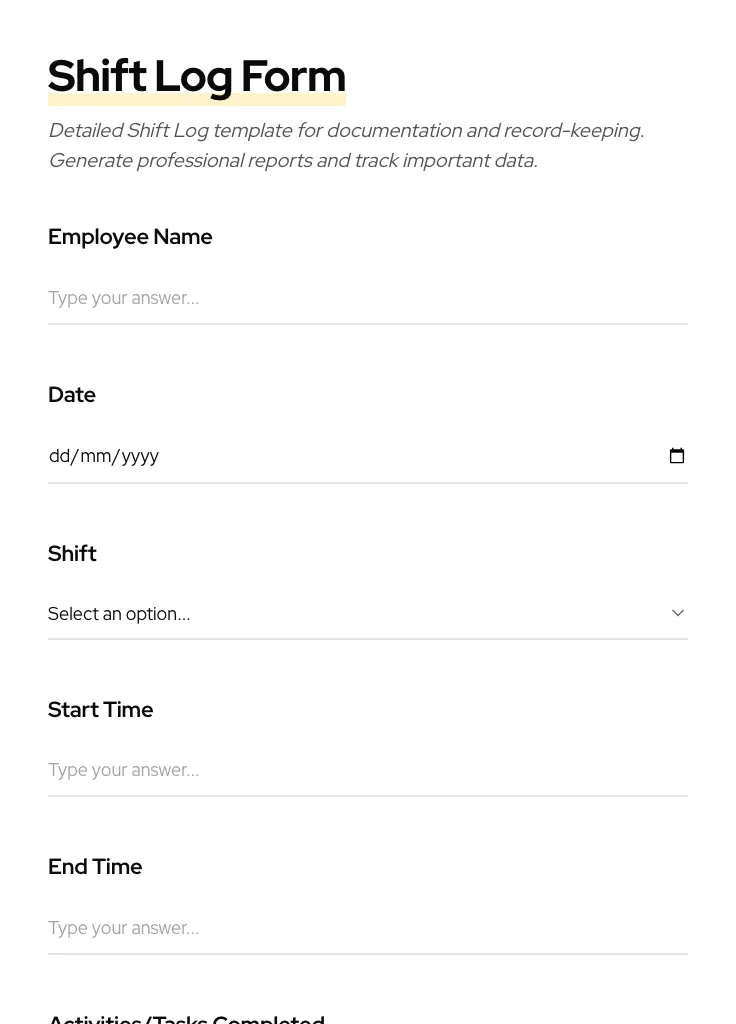736x1024 pixels.
Task: Open the calendar picker icon on Date field
Action: point(677,455)
